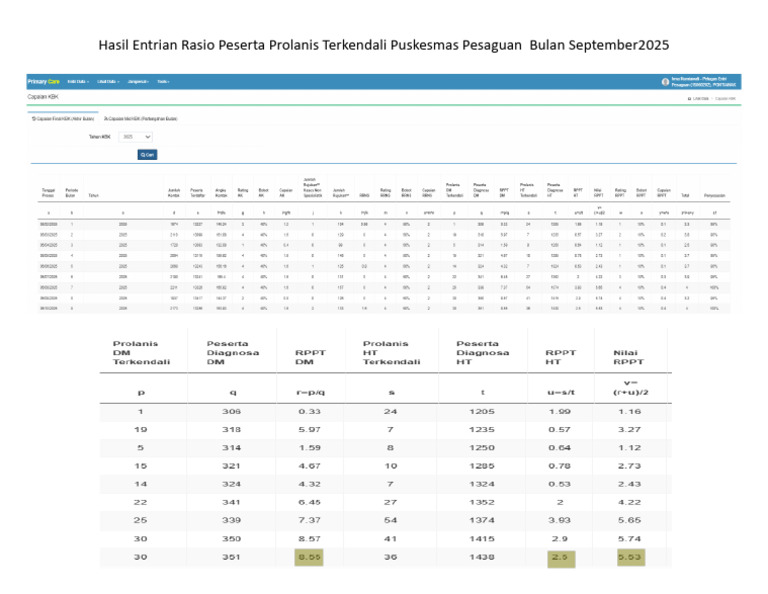This screenshot has width=768, height=594.
Task: Click value 5.74 in enlarged table
Action: pyautogui.click(x=629, y=539)
